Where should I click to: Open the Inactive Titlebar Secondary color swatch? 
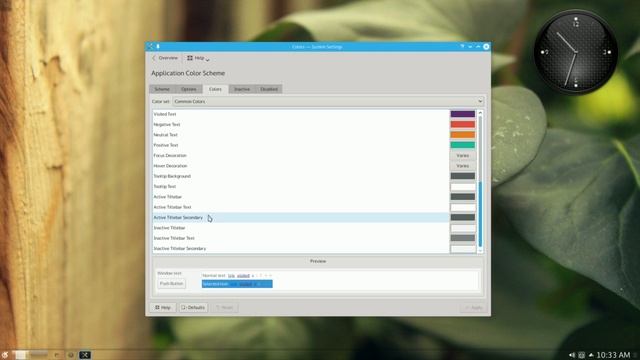click(x=462, y=249)
